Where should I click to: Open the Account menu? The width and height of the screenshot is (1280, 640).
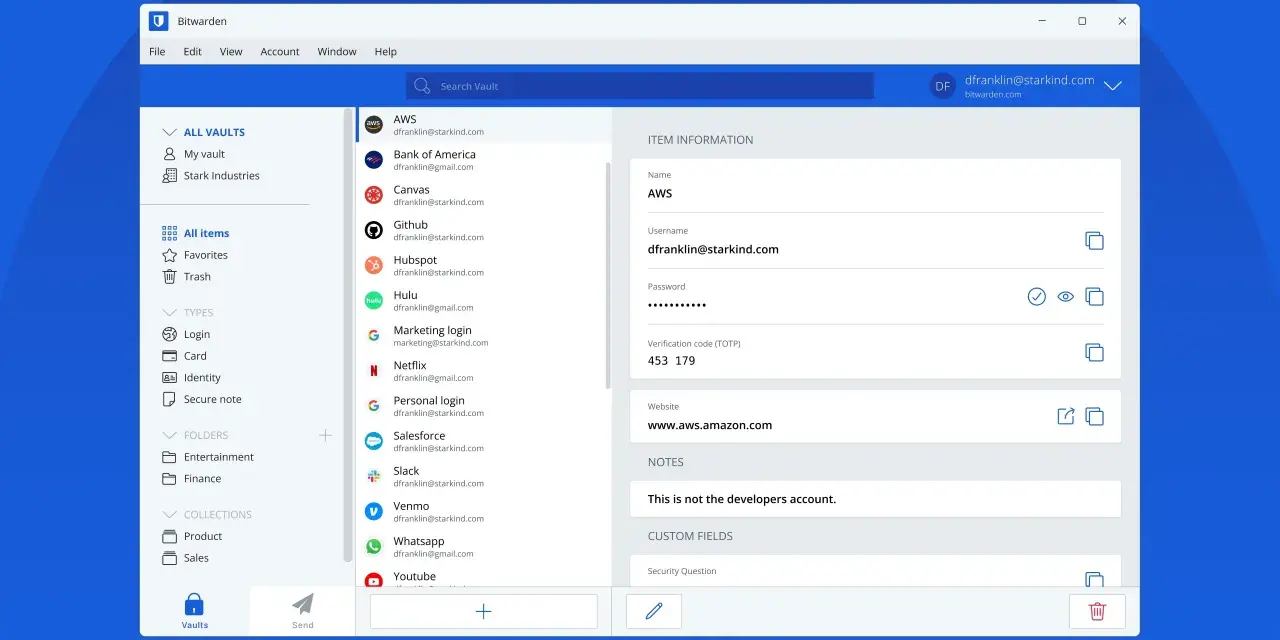(x=280, y=52)
